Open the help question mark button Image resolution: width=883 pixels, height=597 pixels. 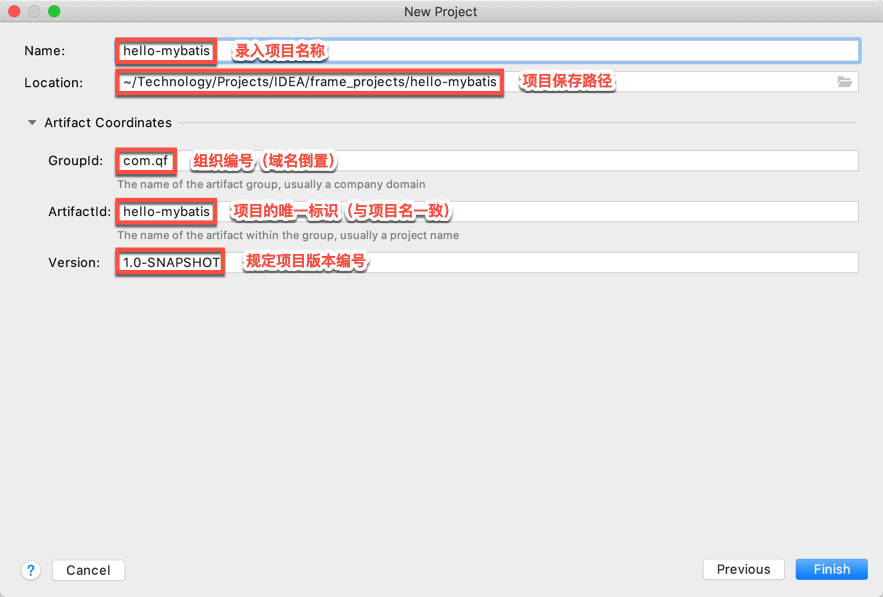tap(31, 570)
